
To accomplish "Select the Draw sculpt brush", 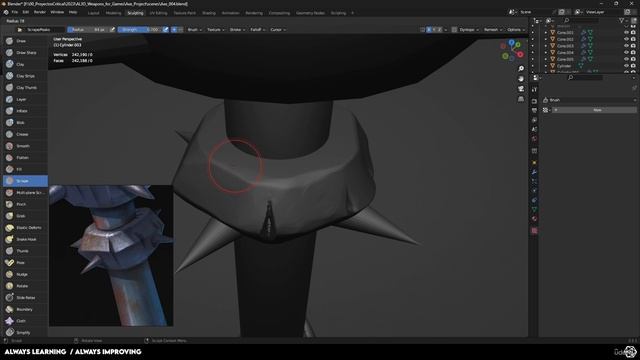I will (25, 41).
